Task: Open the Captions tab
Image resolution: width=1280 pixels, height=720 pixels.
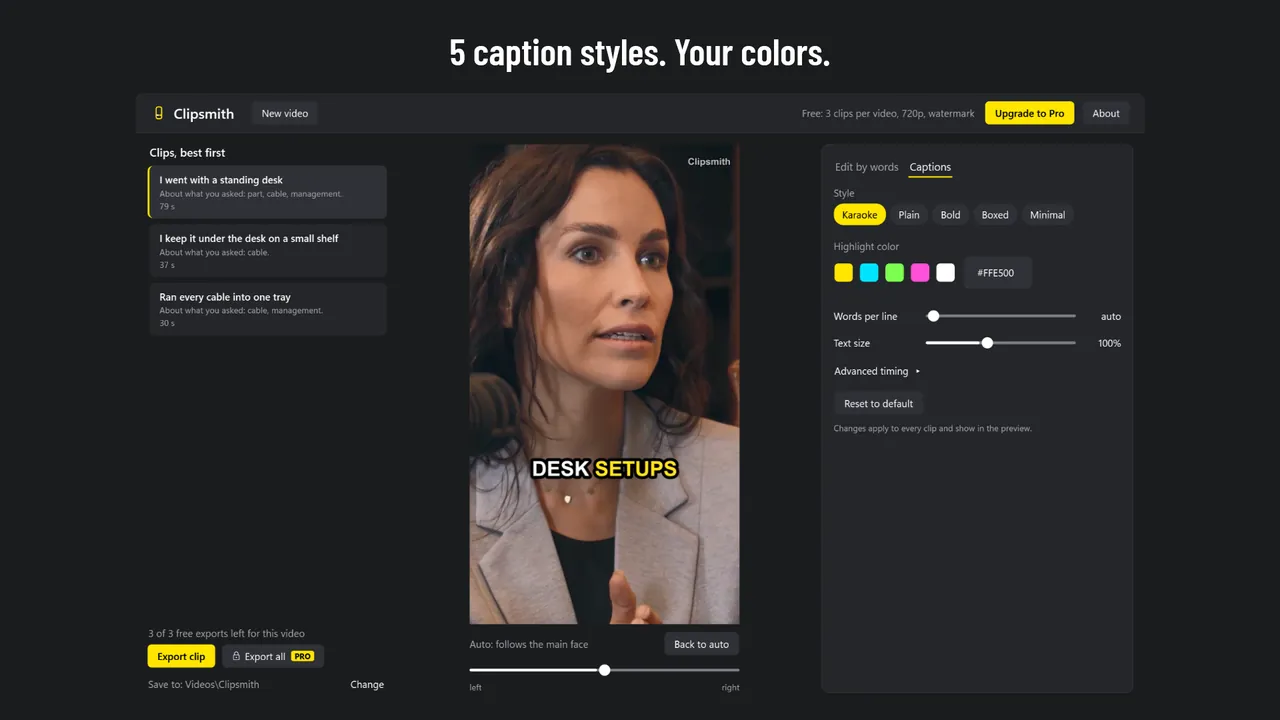Action: [x=930, y=167]
